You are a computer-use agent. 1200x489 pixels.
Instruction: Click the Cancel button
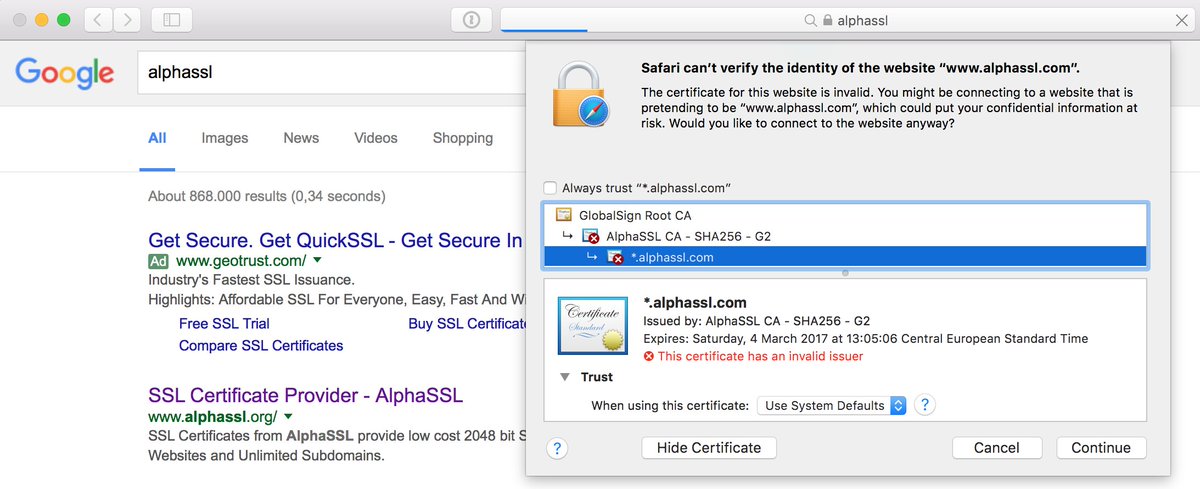pos(997,448)
